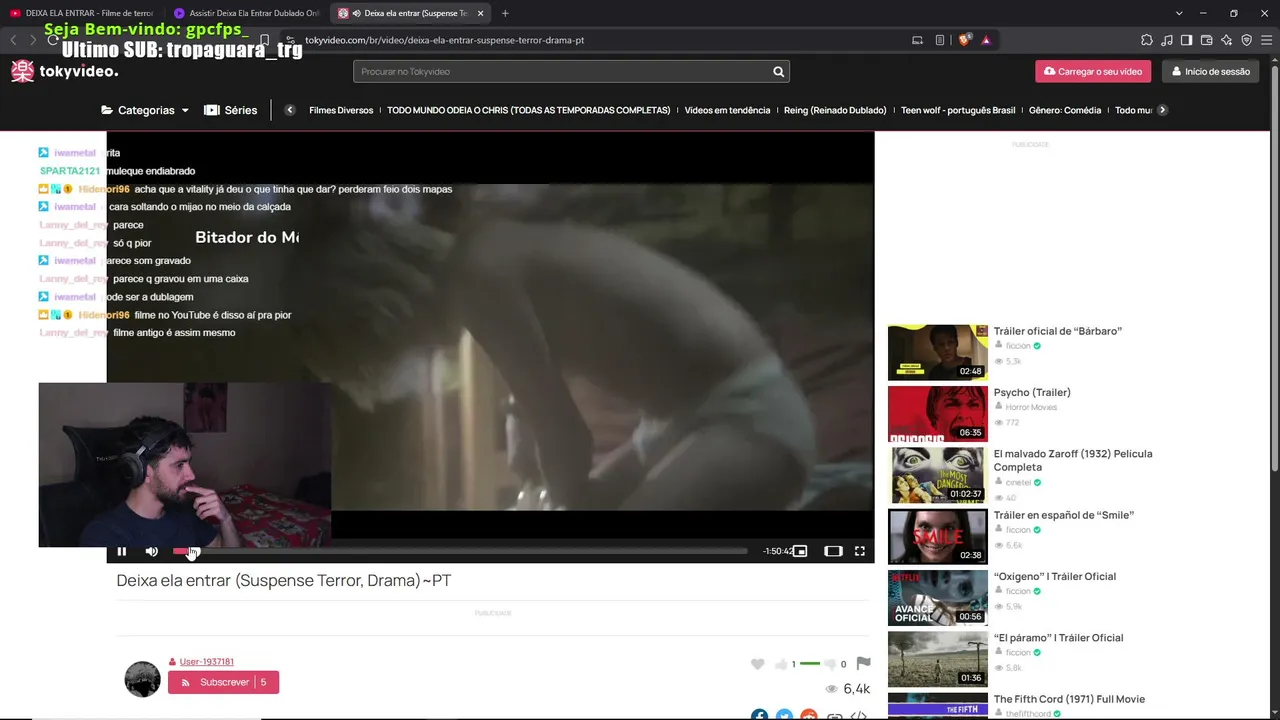This screenshot has height=720, width=1280.
Task: Open a new browser tab
Action: tap(505, 13)
